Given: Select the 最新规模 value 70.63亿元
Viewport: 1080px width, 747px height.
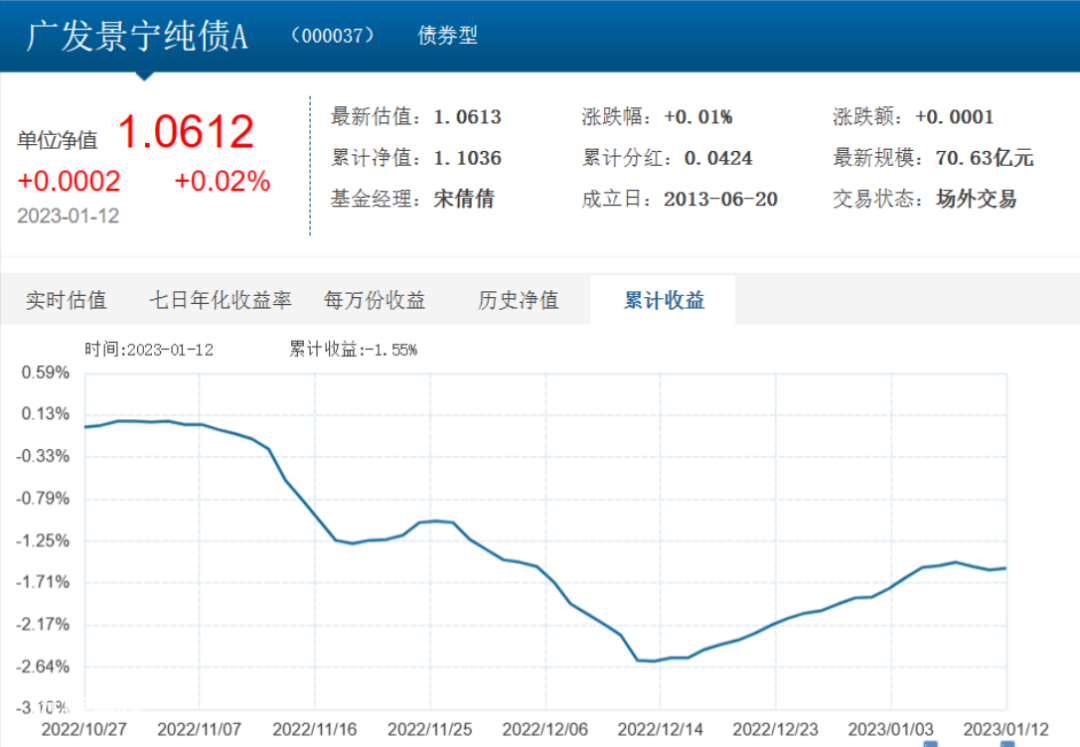Looking at the screenshot, I should click(984, 158).
